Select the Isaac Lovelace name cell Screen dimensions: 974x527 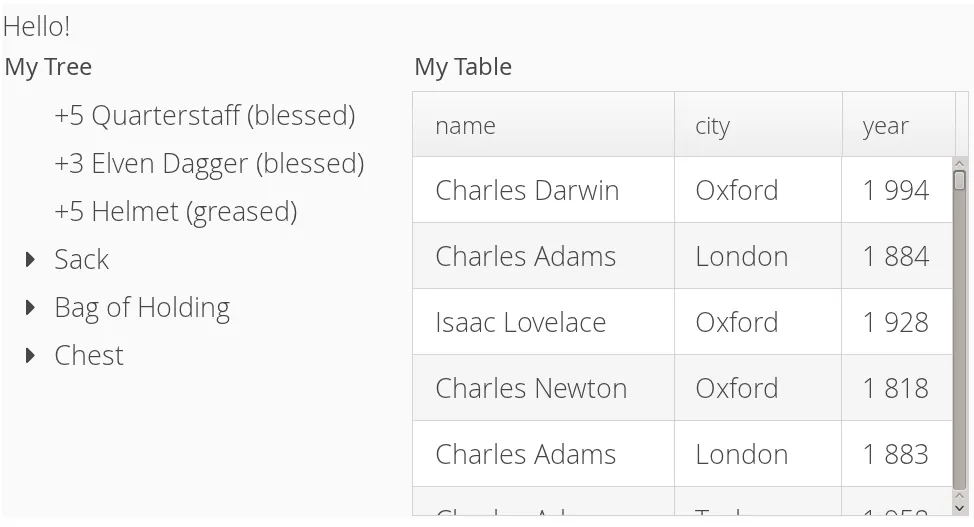520,322
